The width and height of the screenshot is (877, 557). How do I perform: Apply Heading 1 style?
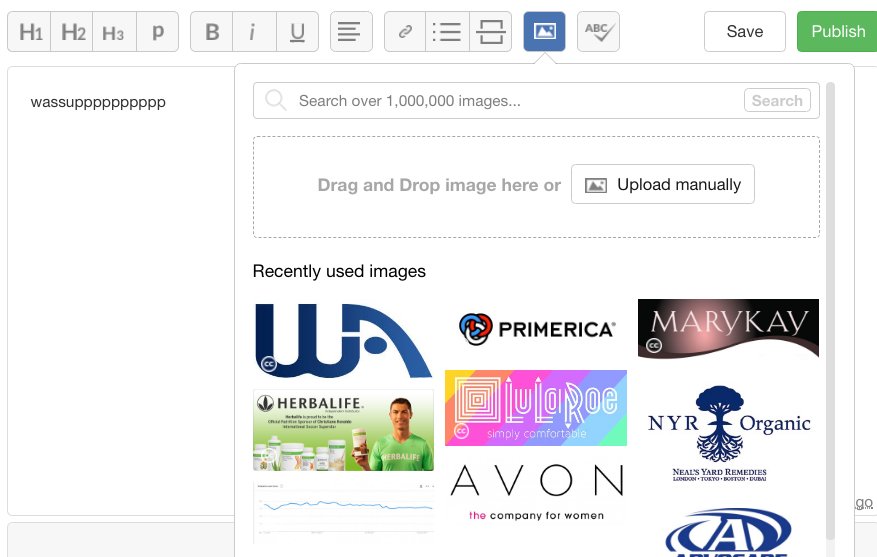pyautogui.click(x=29, y=32)
